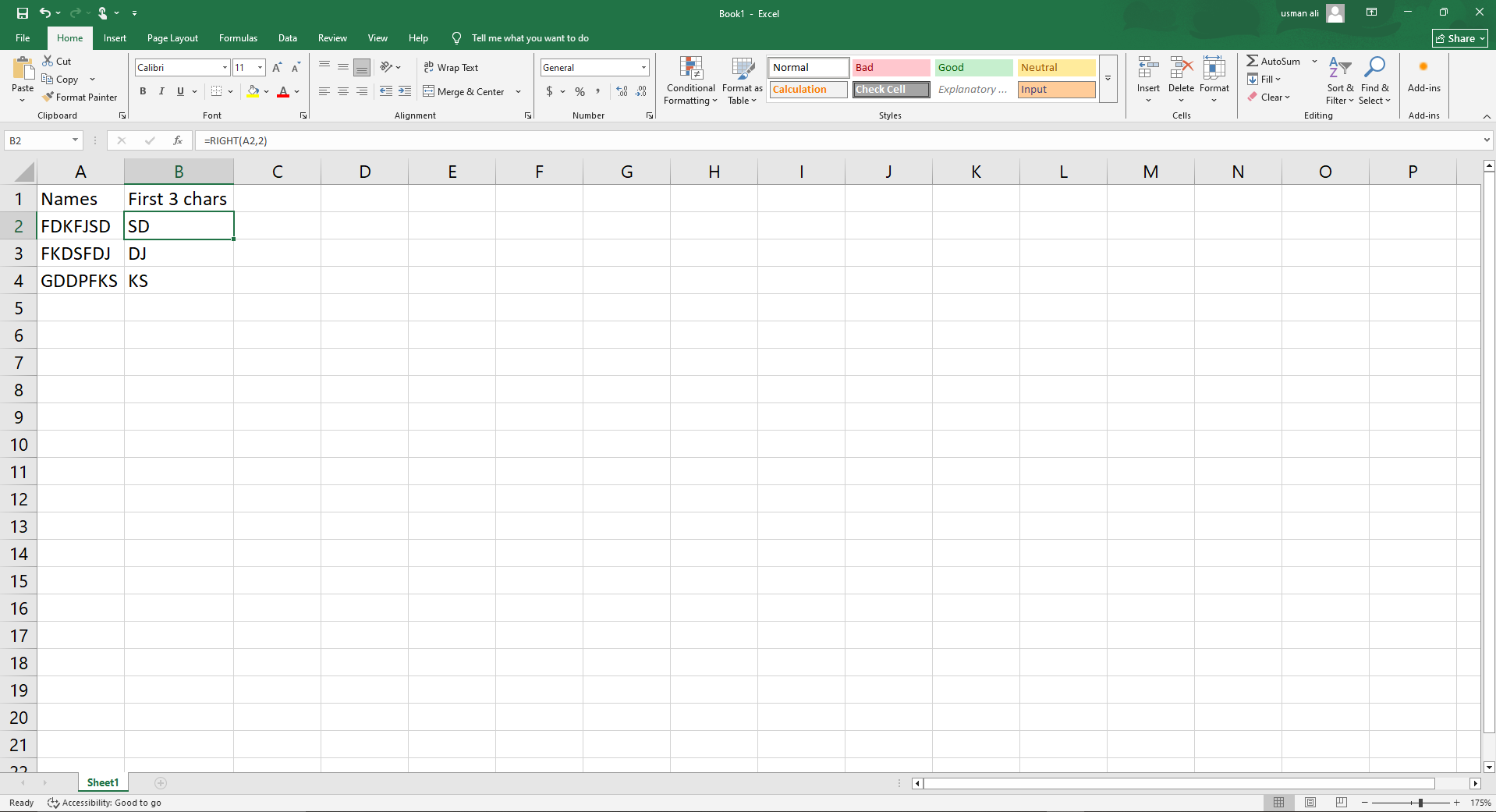Apply the Good cell style

click(974, 68)
